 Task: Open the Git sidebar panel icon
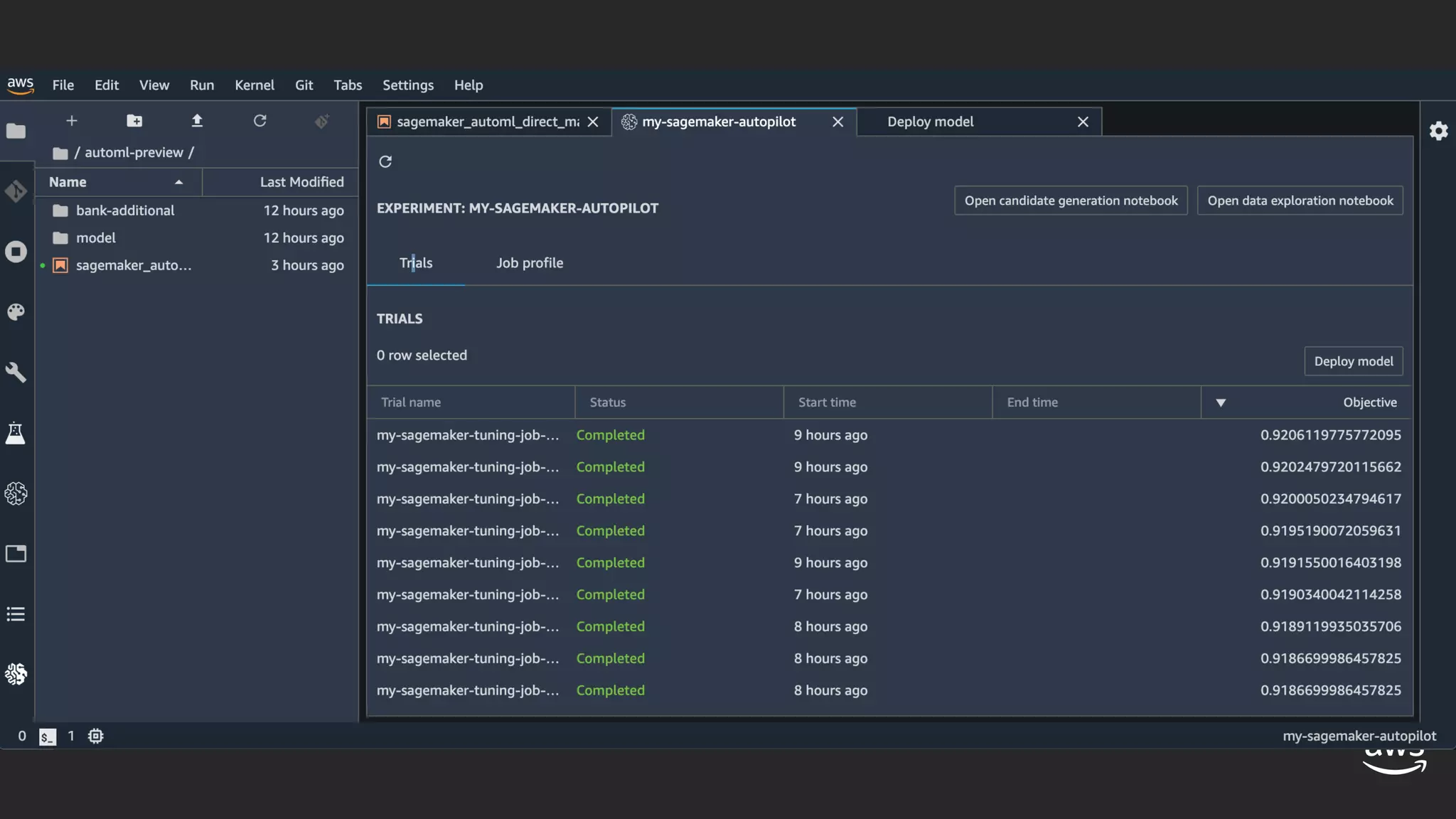(16, 191)
